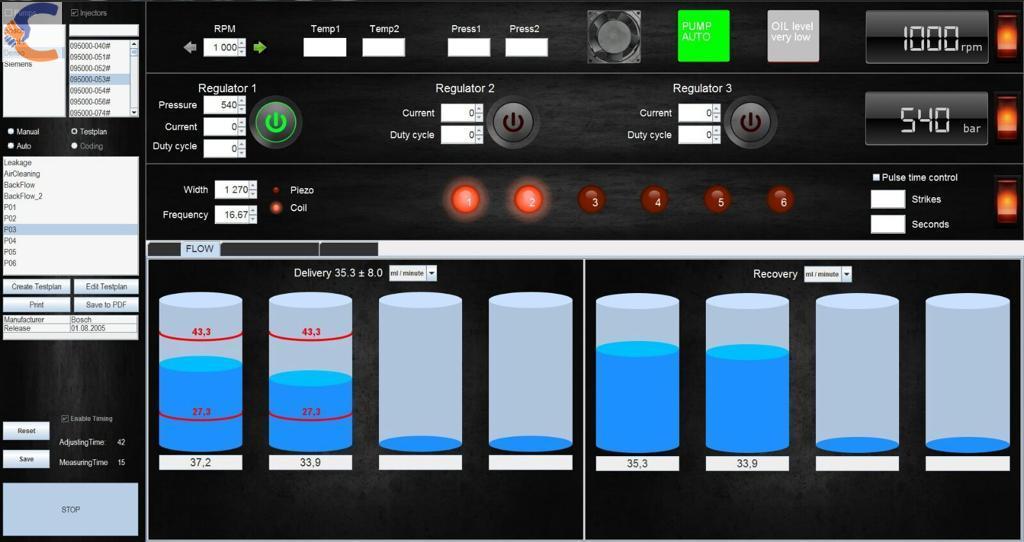Turn off Regulator 1 green power button

tap(276, 123)
